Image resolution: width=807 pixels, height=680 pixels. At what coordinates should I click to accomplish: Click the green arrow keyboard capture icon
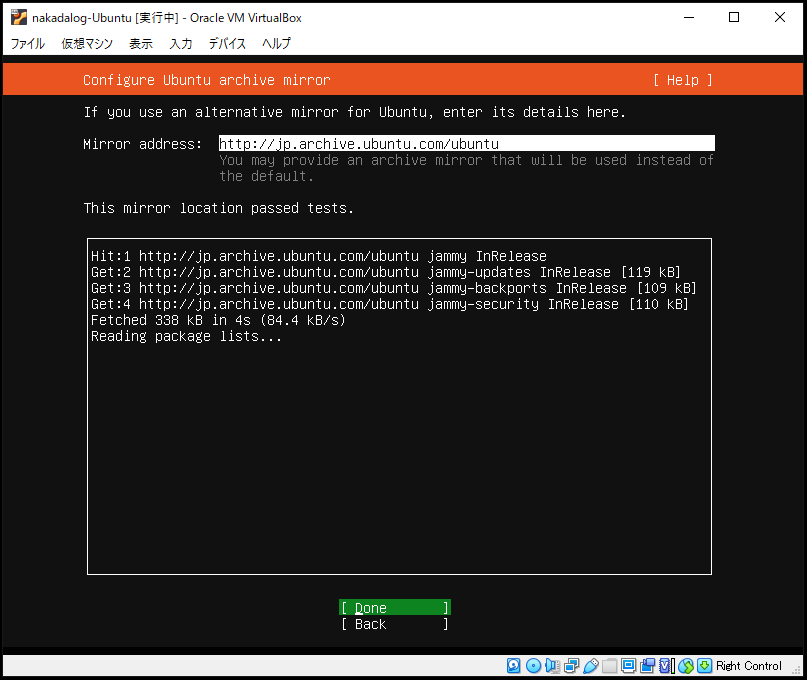click(704, 666)
